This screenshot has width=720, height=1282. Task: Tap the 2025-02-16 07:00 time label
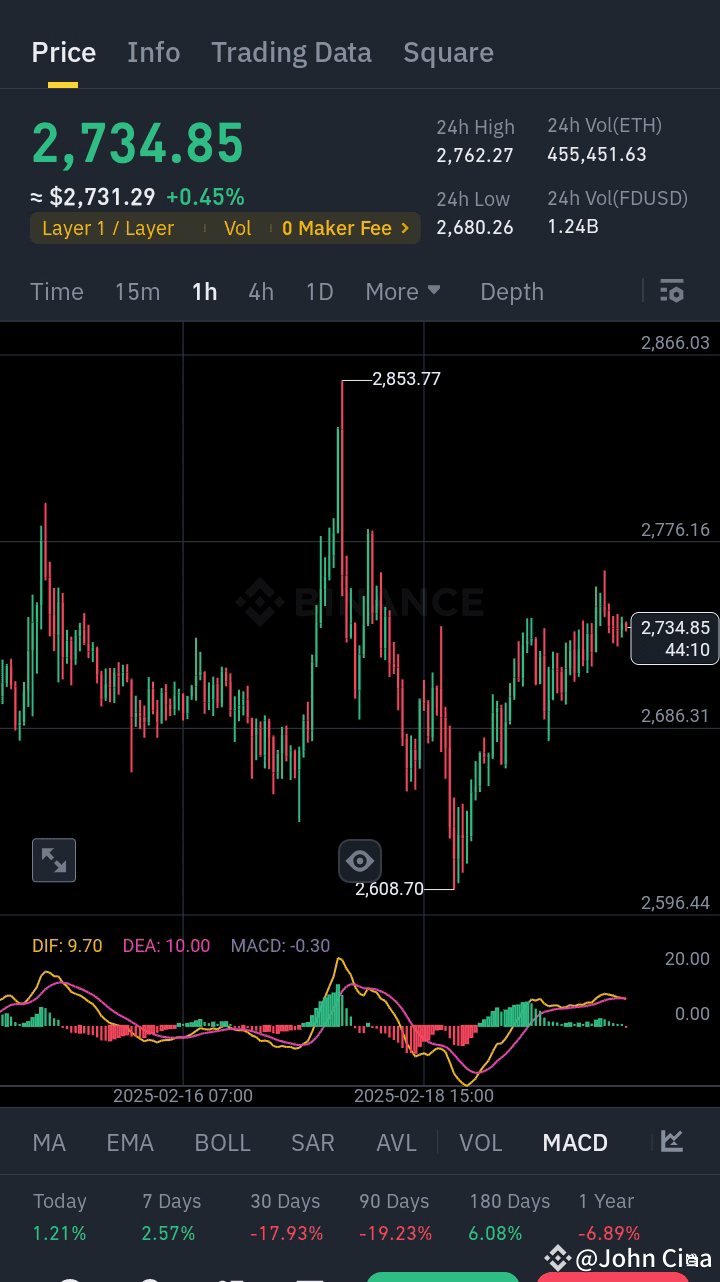(183, 1095)
